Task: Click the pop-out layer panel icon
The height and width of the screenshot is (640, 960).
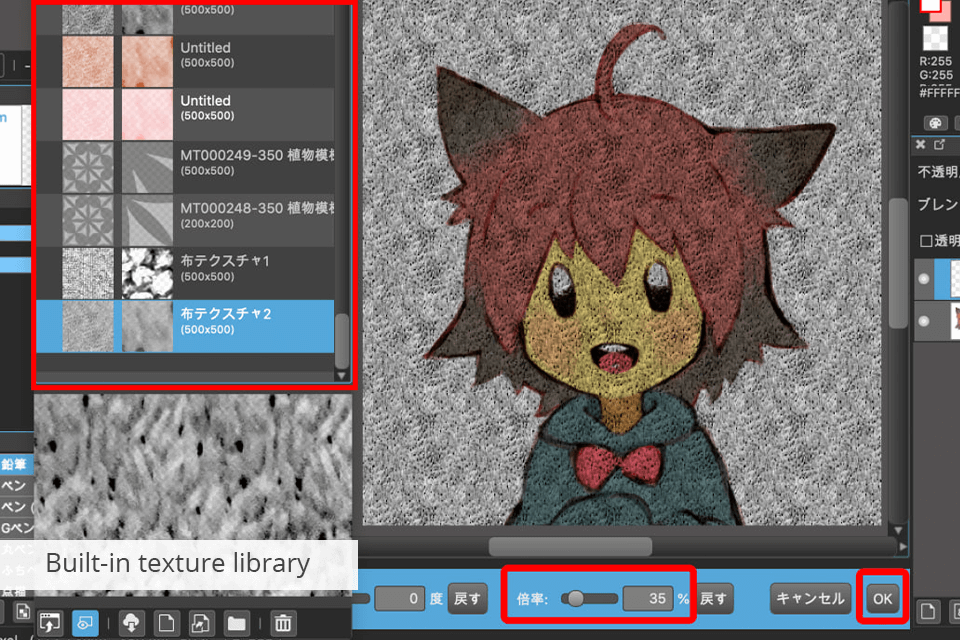Action: (x=939, y=145)
